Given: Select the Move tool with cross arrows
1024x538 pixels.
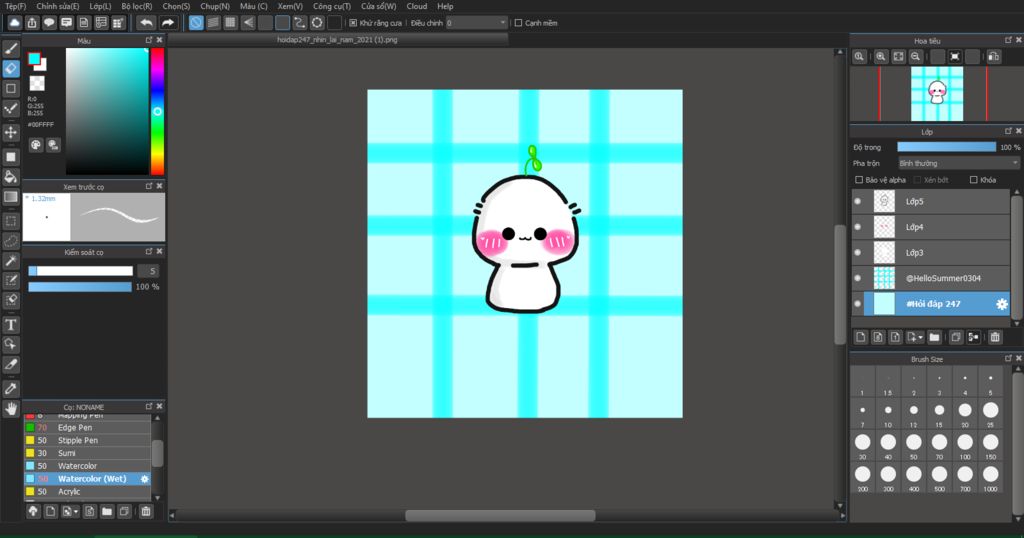Looking at the screenshot, I should coord(11,133).
